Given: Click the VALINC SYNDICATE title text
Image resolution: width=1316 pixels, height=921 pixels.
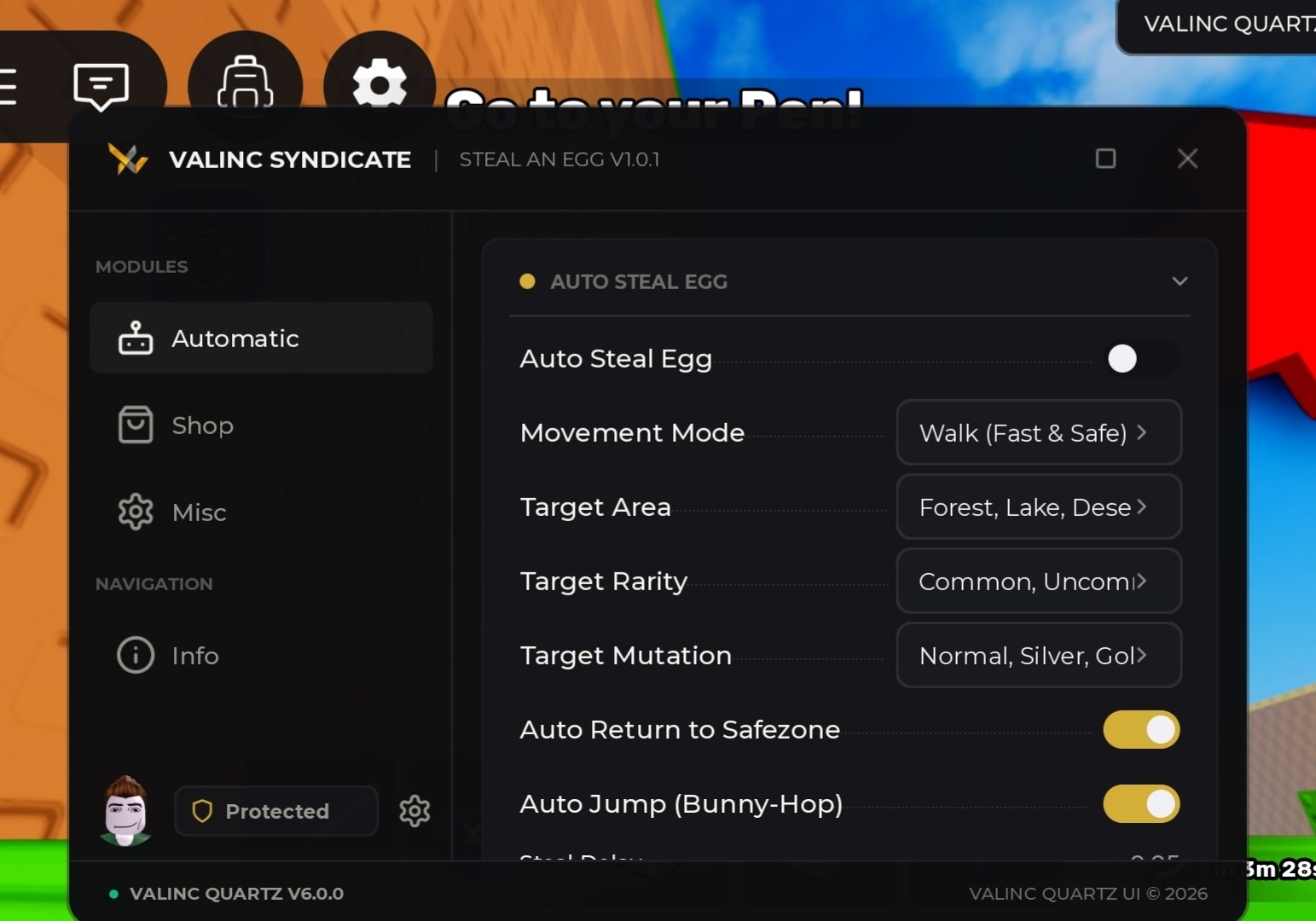Looking at the screenshot, I should coord(290,159).
